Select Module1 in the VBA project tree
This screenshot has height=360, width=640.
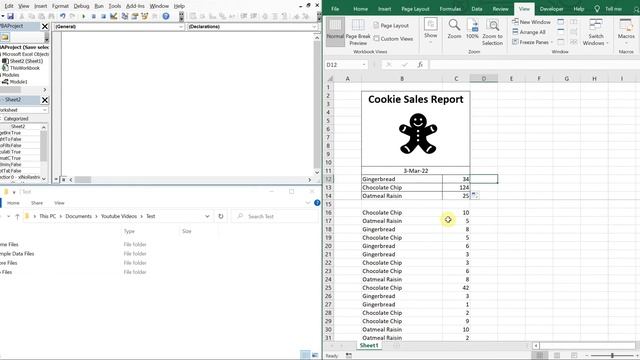18,82
